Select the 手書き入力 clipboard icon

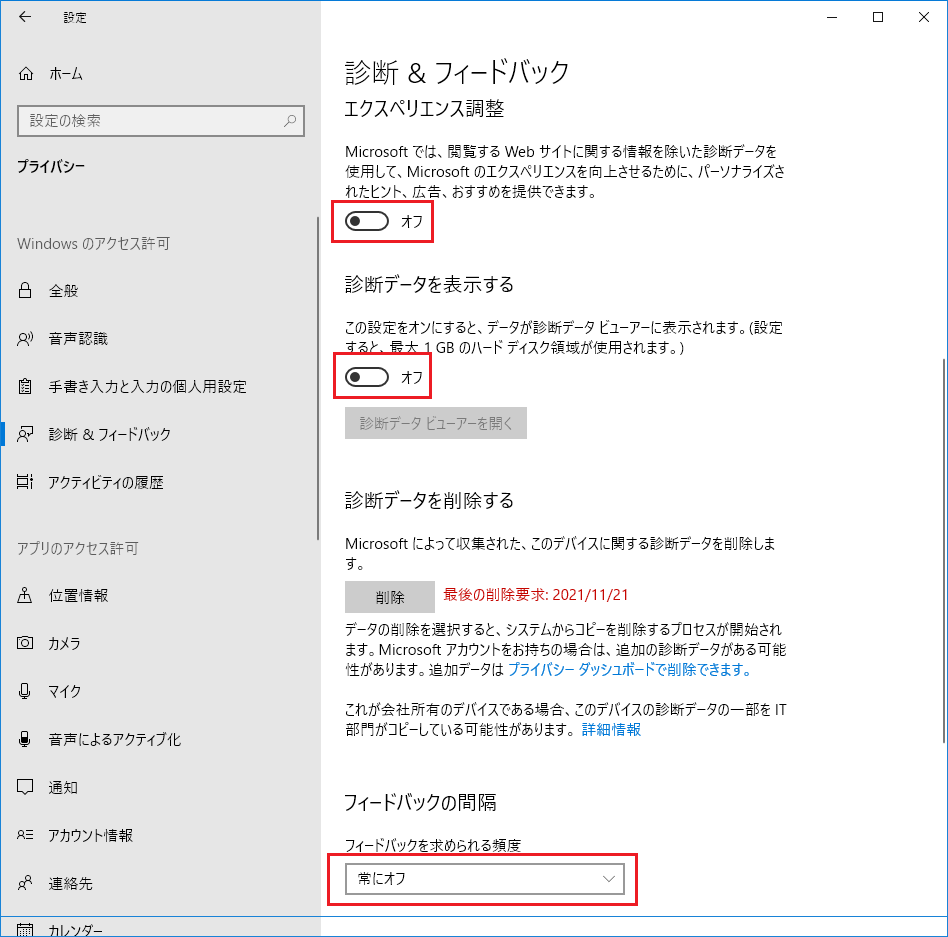tap(25, 386)
